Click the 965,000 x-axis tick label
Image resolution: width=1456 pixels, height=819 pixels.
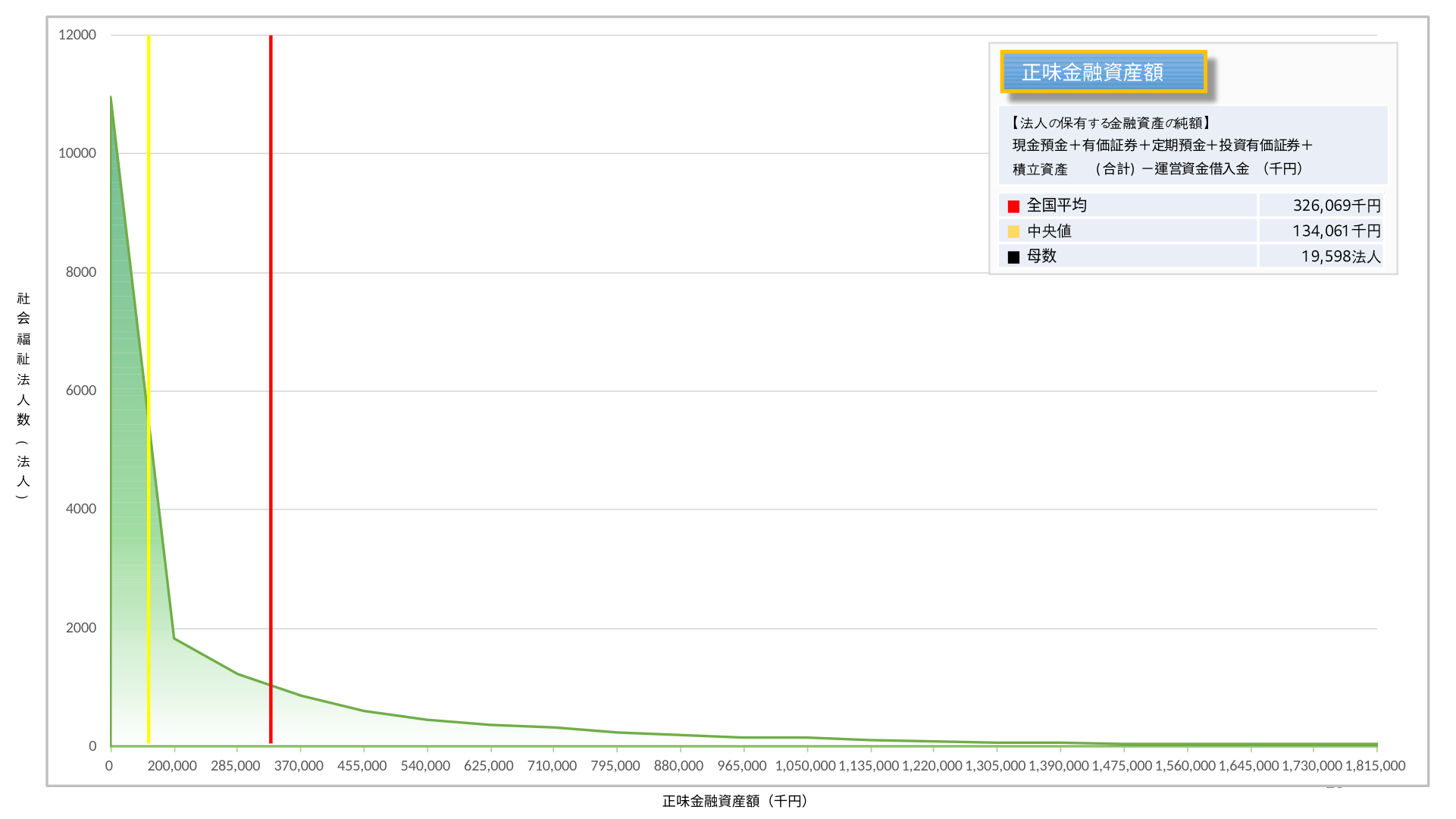click(x=741, y=766)
